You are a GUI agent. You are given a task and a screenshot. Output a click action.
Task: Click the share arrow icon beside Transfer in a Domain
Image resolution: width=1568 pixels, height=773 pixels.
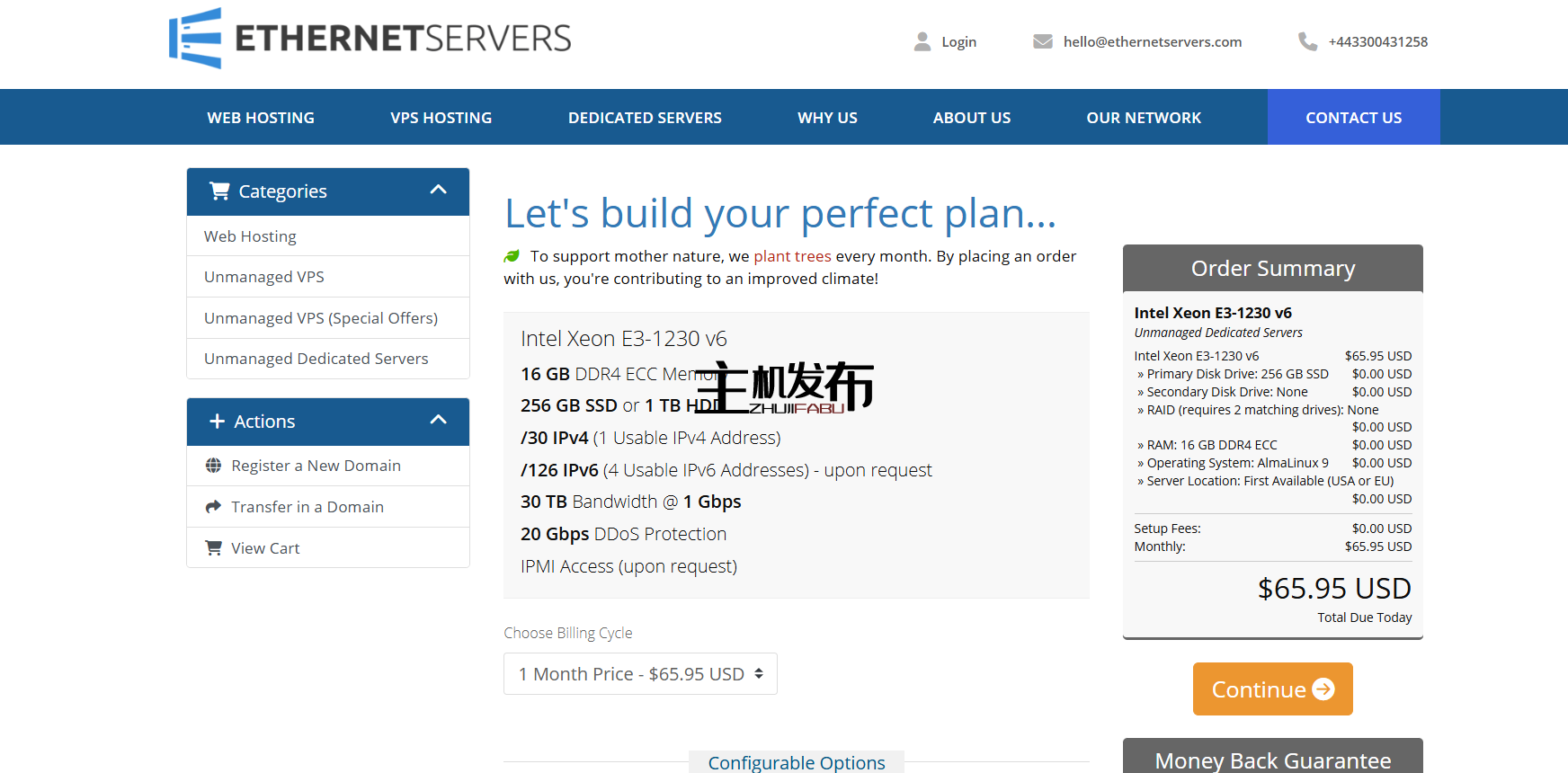(213, 507)
